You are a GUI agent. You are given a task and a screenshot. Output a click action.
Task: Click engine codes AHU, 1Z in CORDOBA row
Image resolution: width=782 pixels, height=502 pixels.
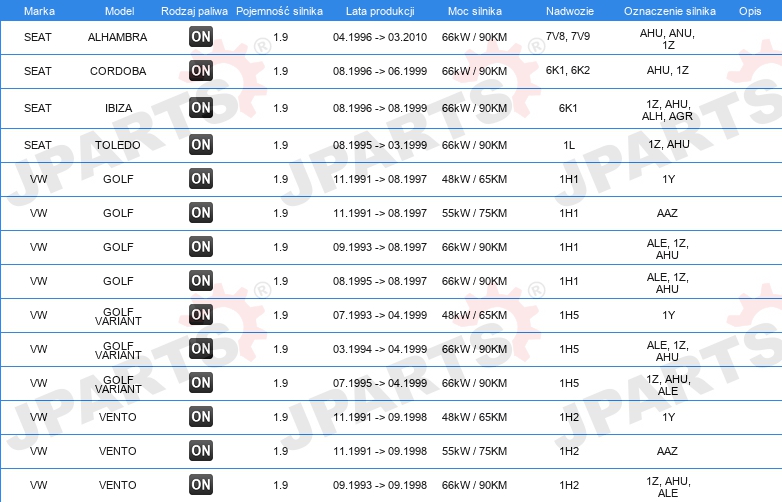pos(668,70)
